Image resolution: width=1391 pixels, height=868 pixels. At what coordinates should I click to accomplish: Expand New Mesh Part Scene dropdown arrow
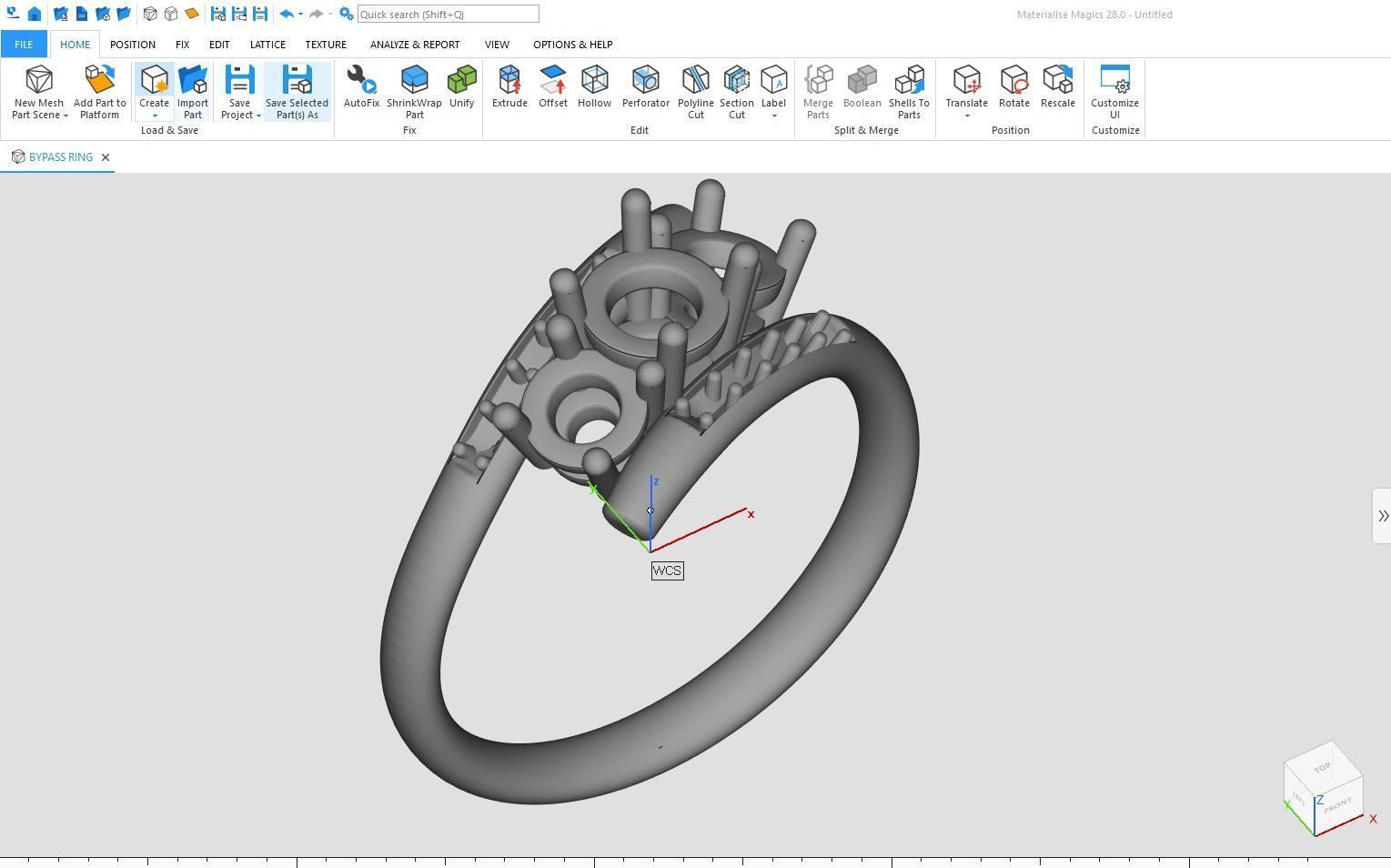coord(66,116)
